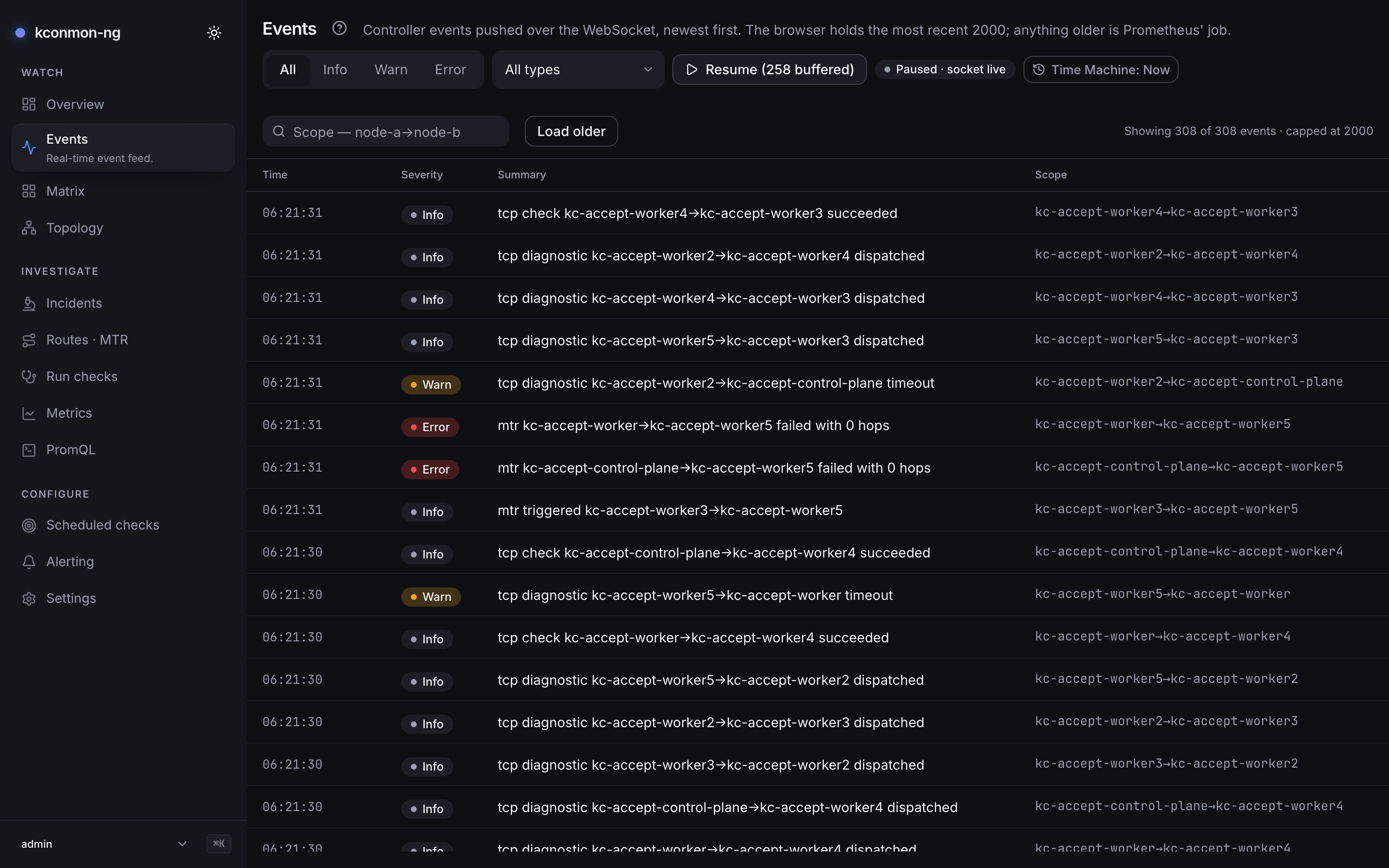Screen dimensions: 1389x868
Task: Click the Time column header
Action: [275, 175]
